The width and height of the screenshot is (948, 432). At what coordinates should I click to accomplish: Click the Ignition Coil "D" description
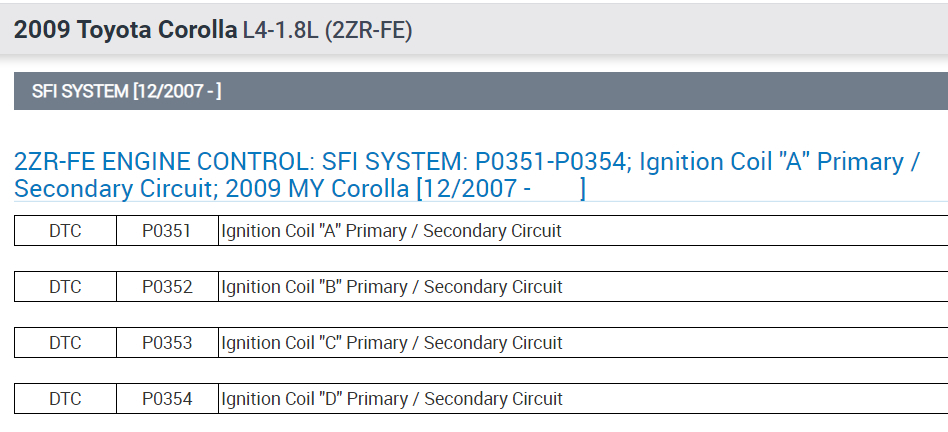[391, 399]
